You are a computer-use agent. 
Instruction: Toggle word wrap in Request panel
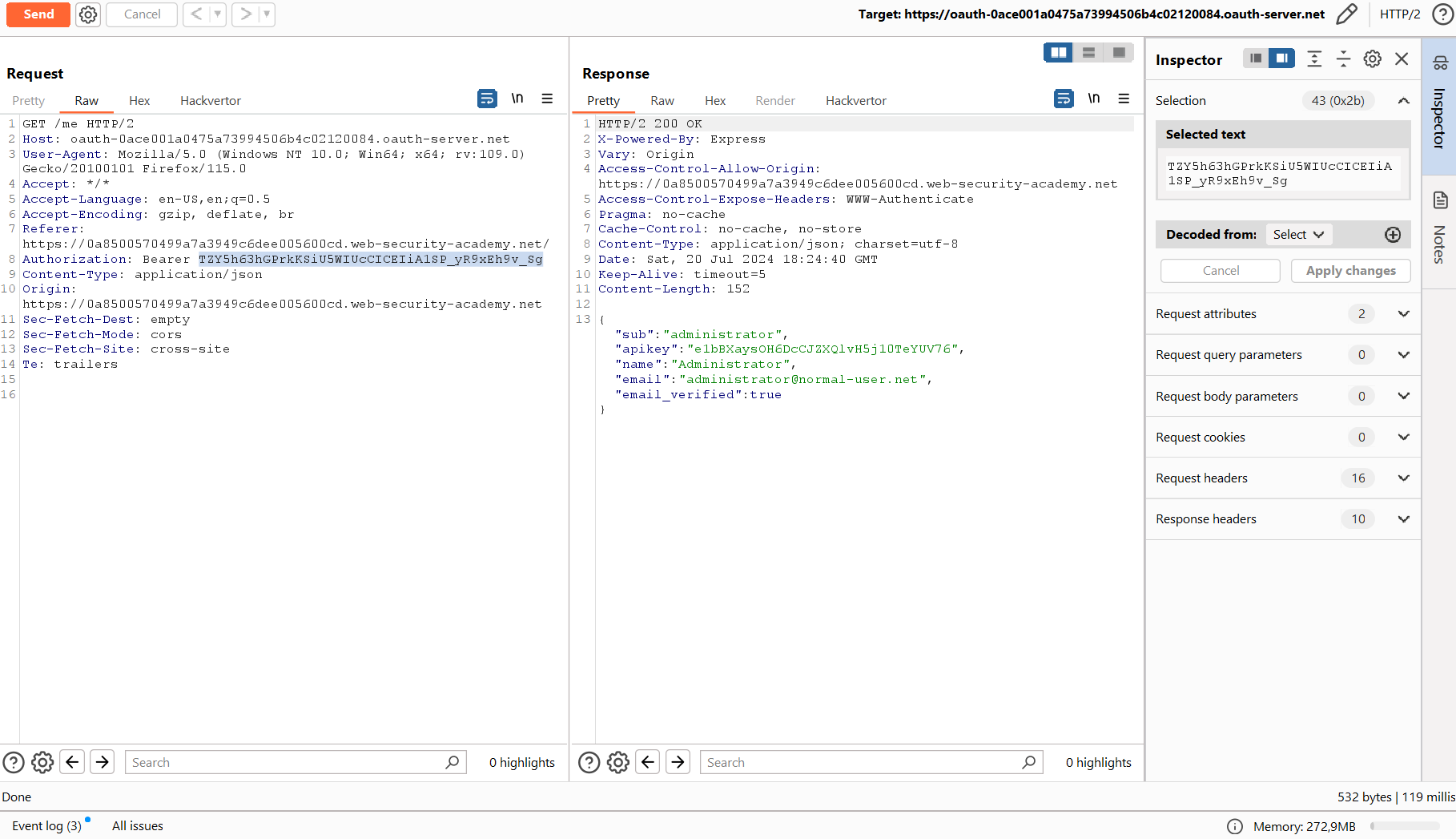[x=487, y=99]
